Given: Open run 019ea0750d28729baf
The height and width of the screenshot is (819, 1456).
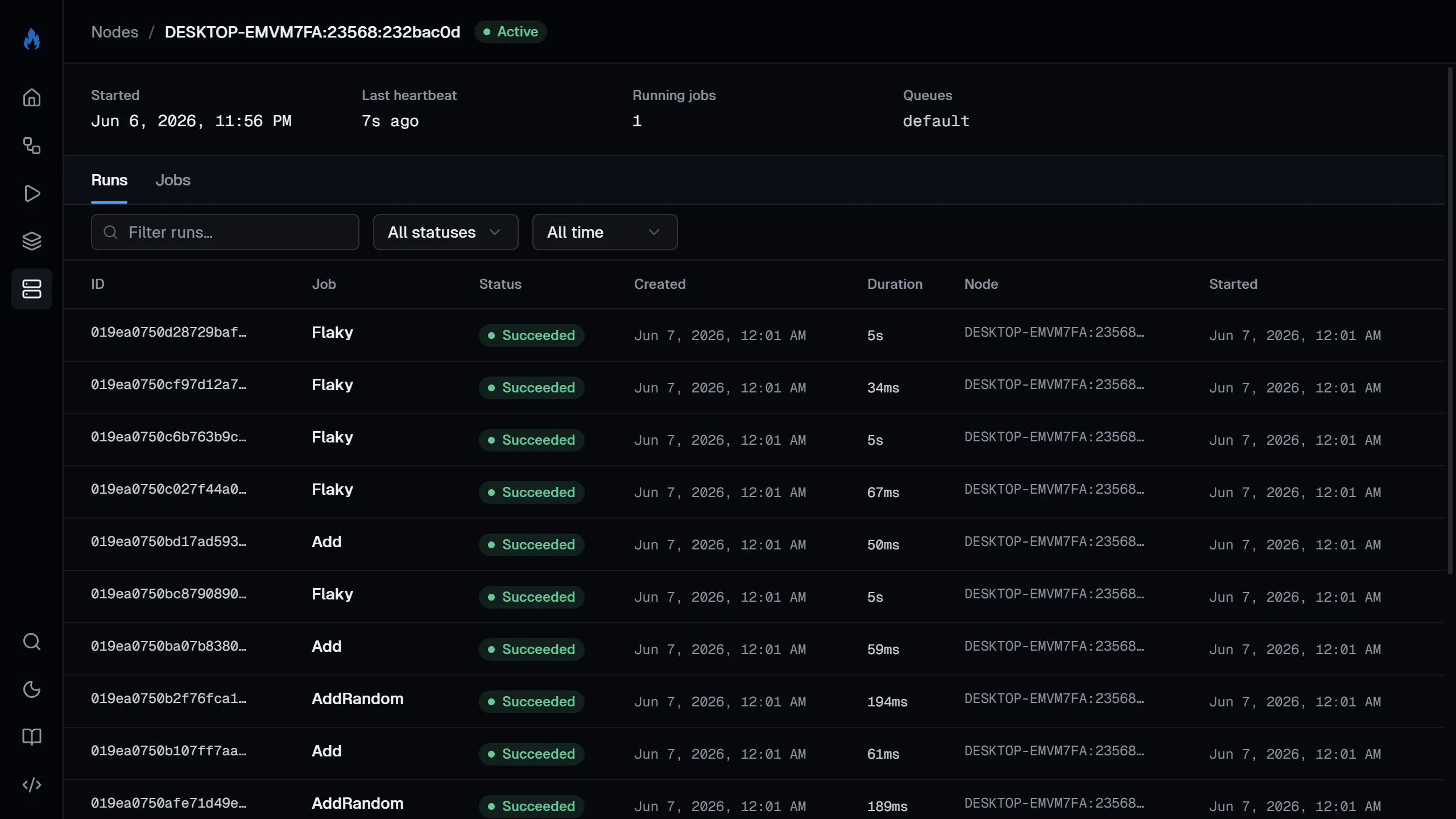Looking at the screenshot, I should (169, 333).
